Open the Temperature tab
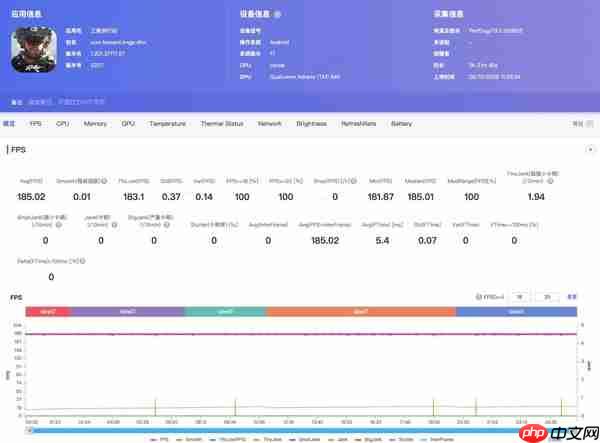Image resolution: width=600 pixels, height=443 pixels. click(x=168, y=124)
